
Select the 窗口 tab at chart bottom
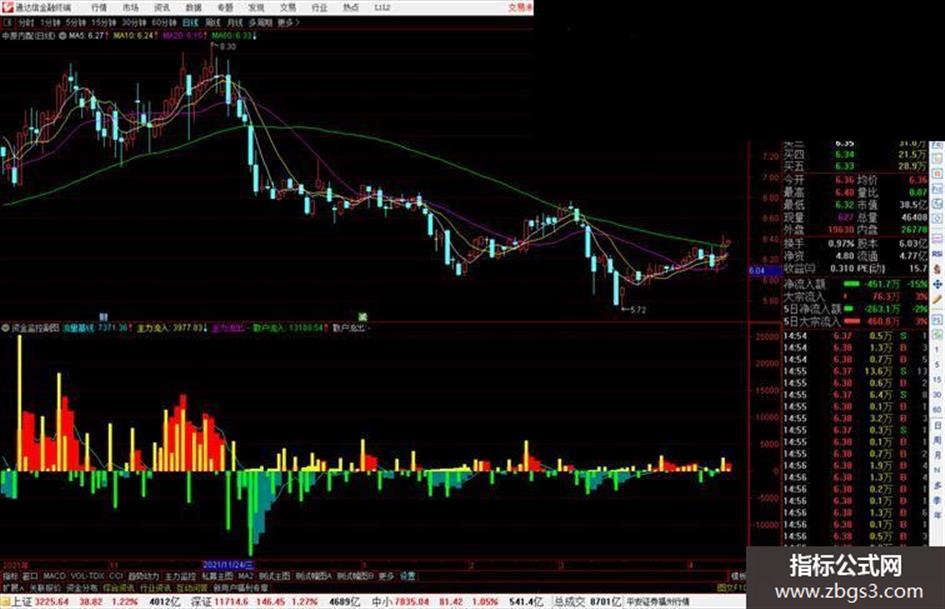pyautogui.click(x=30, y=576)
